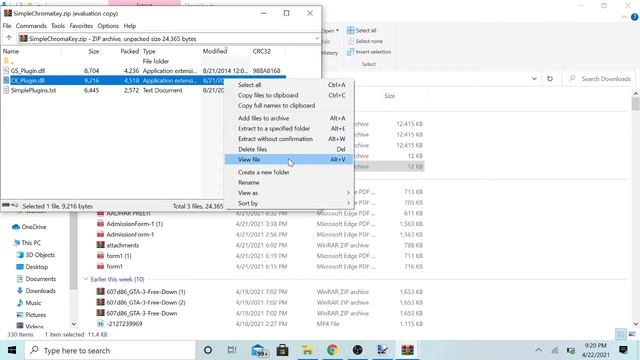
Task: Choose Select all in context menu
Action: (289, 85)
